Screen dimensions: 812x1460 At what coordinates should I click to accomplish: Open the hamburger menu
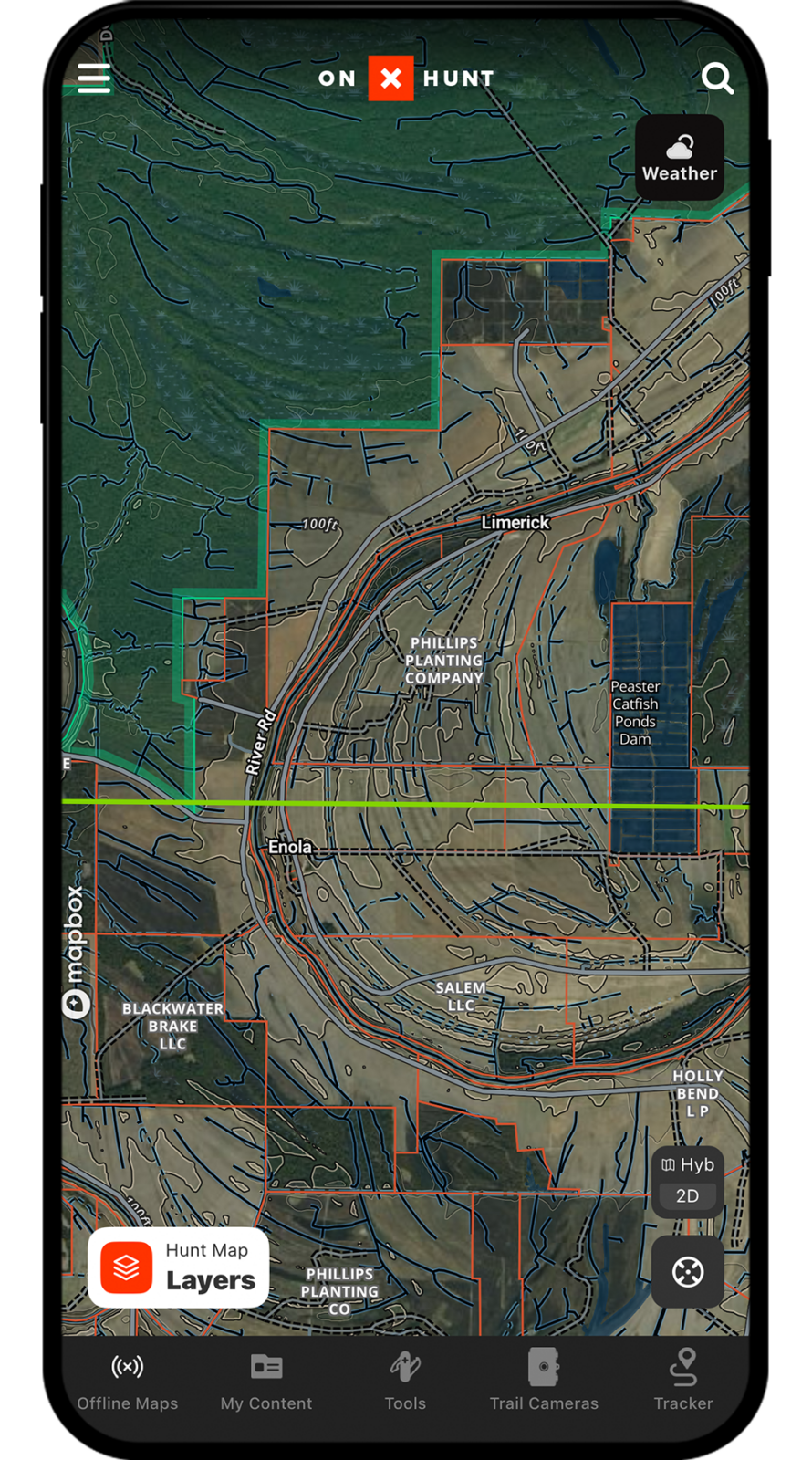(94, 78)
